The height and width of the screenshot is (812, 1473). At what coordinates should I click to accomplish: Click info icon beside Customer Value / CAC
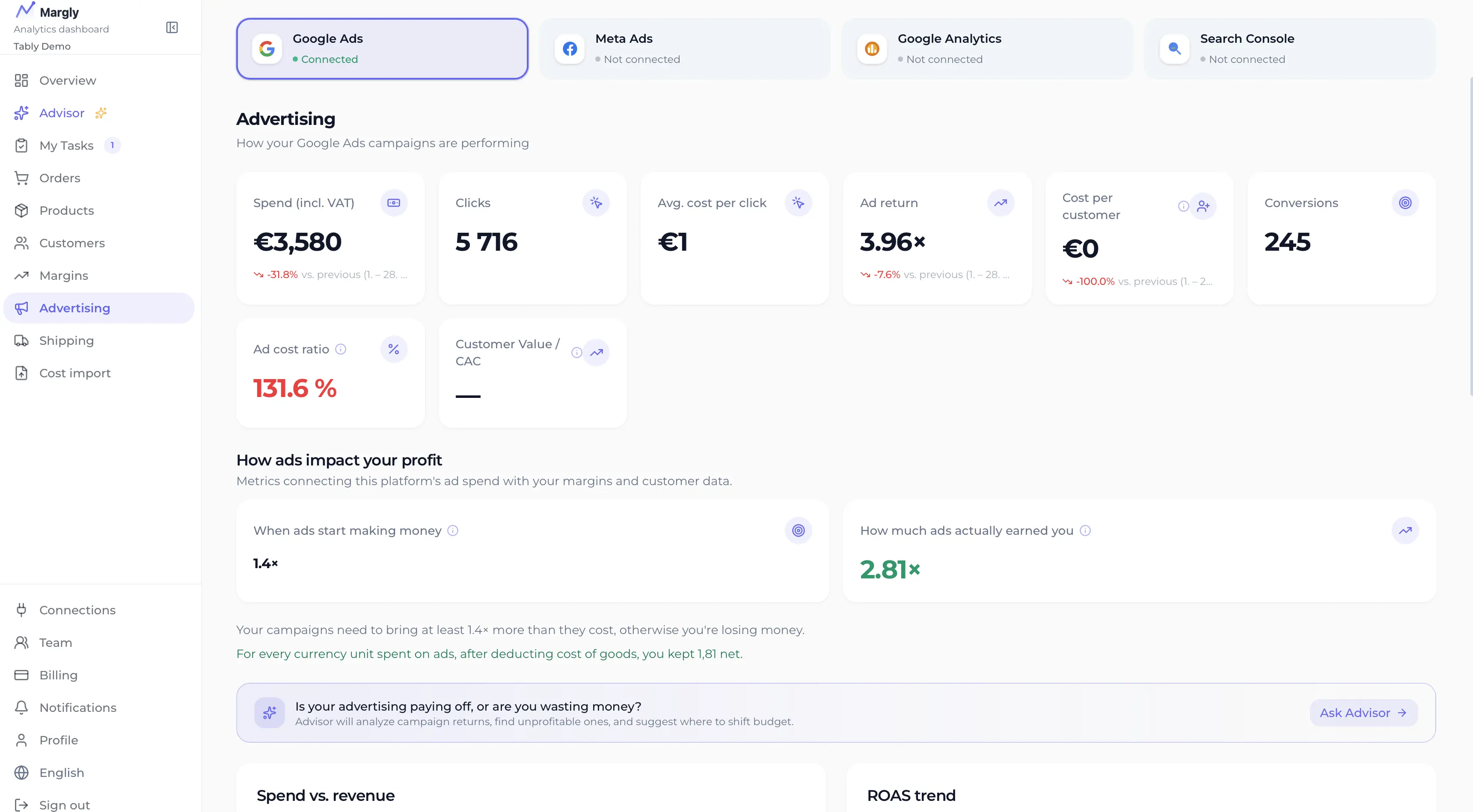(576, 353)
